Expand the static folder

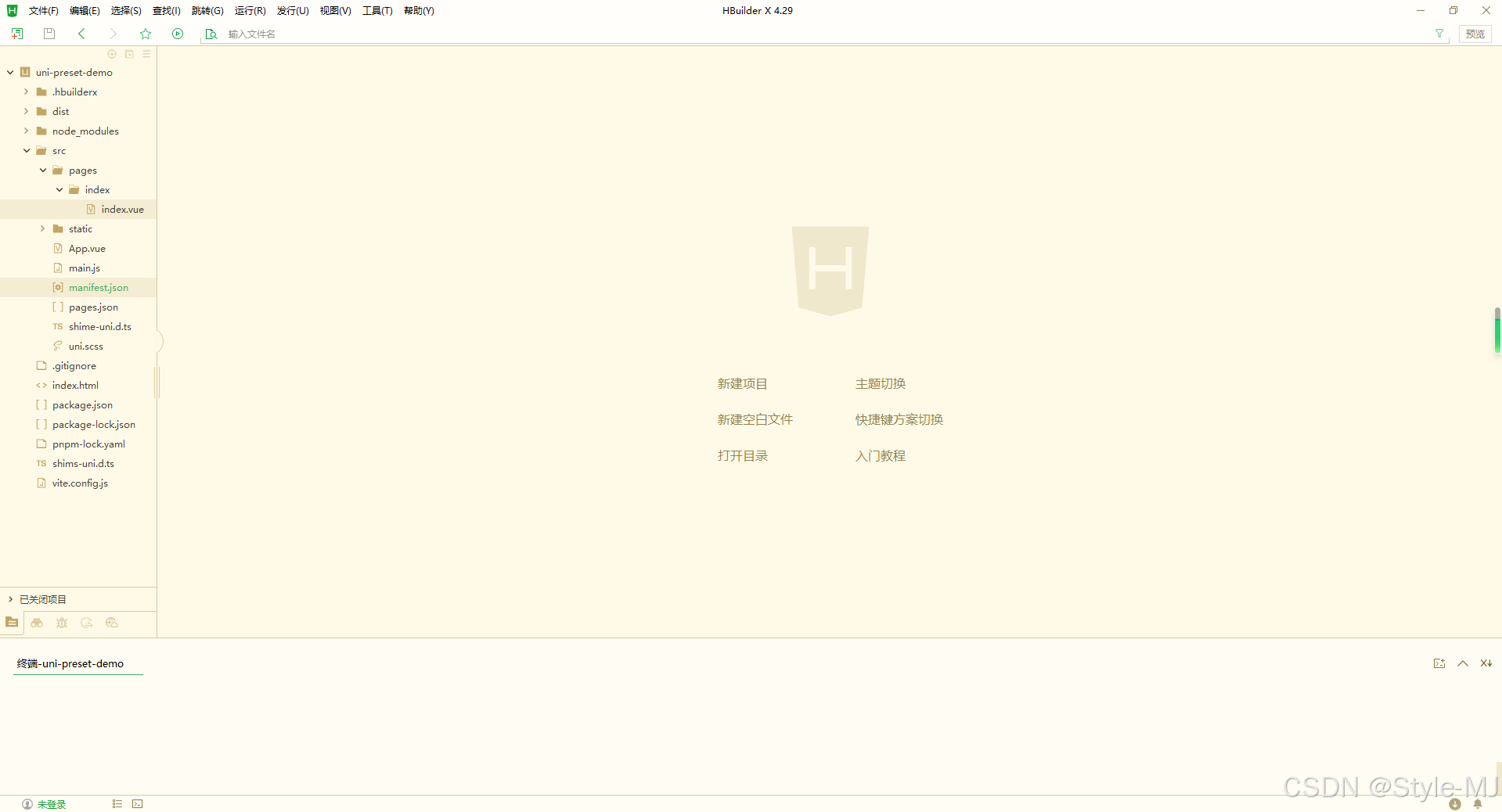[x=42, y=228]
